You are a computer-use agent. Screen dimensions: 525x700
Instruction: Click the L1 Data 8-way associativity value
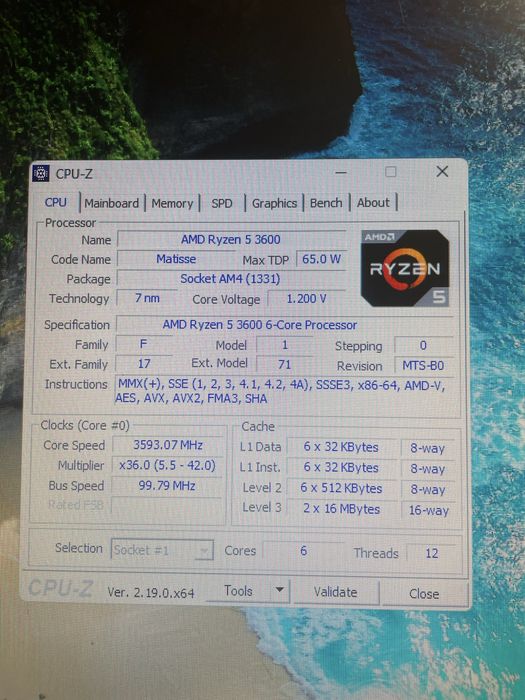pos(428,448)
